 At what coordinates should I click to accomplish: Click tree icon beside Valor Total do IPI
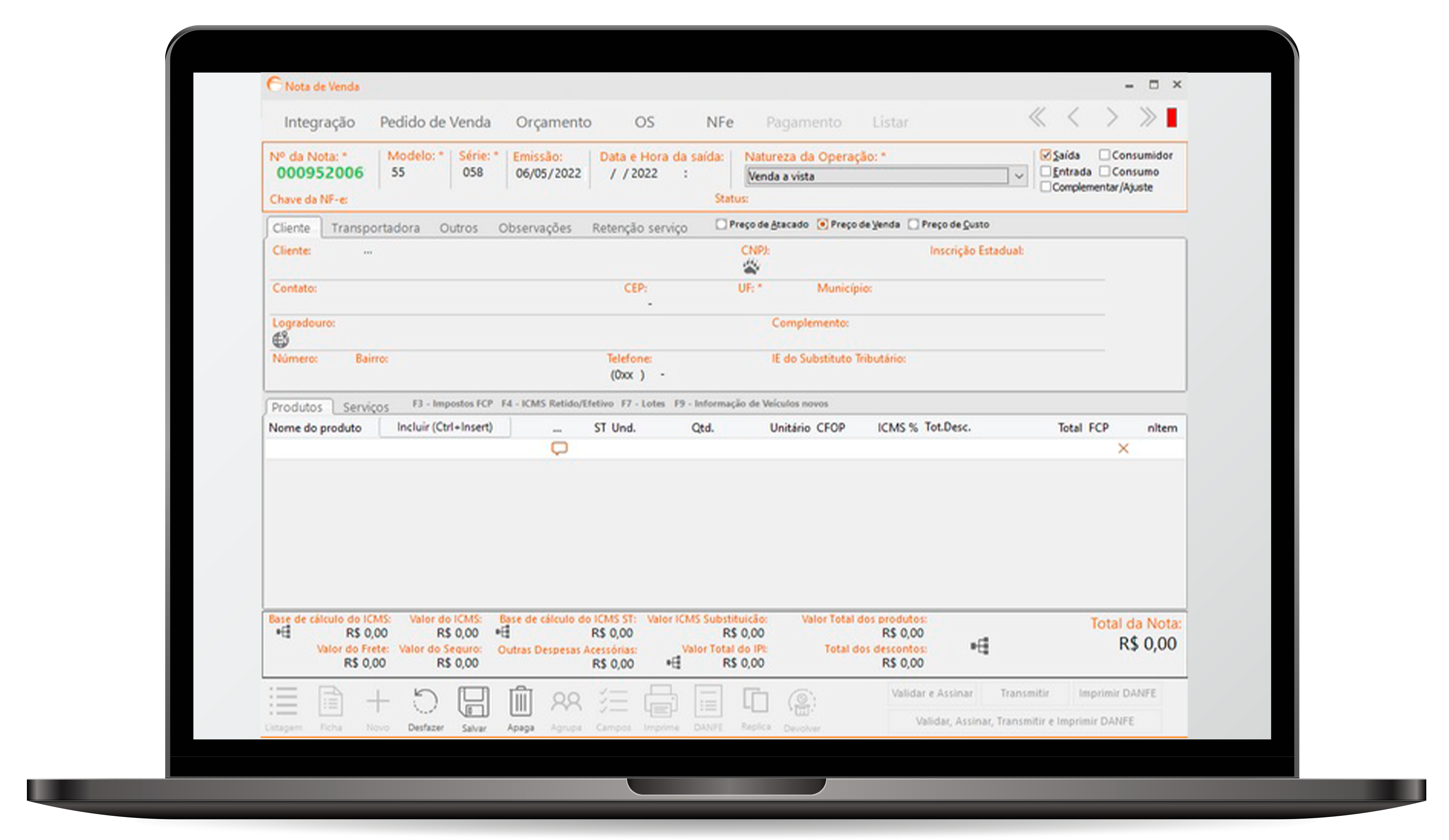pos(674,663)
